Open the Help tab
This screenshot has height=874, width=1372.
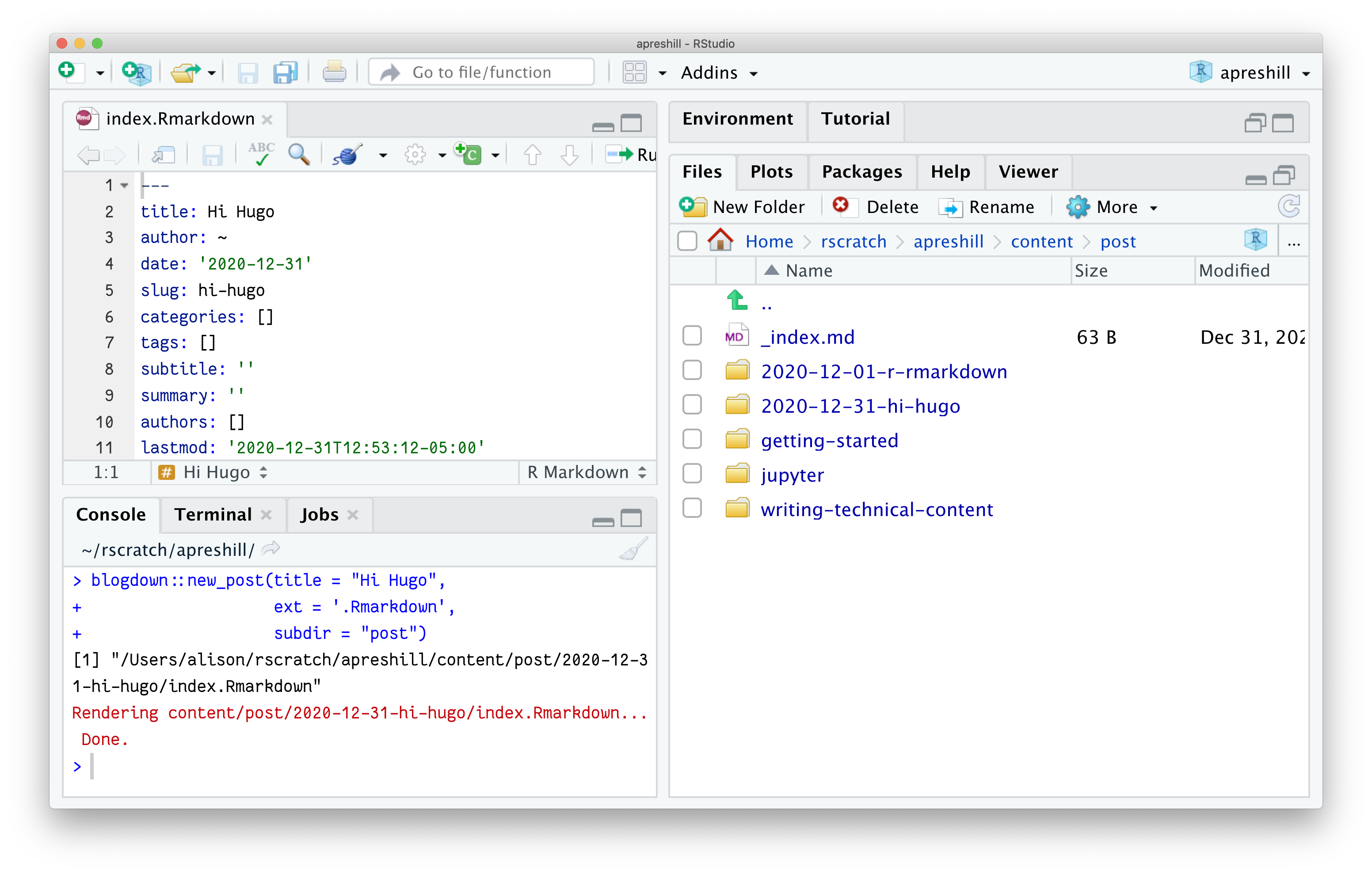coord(950,171)
